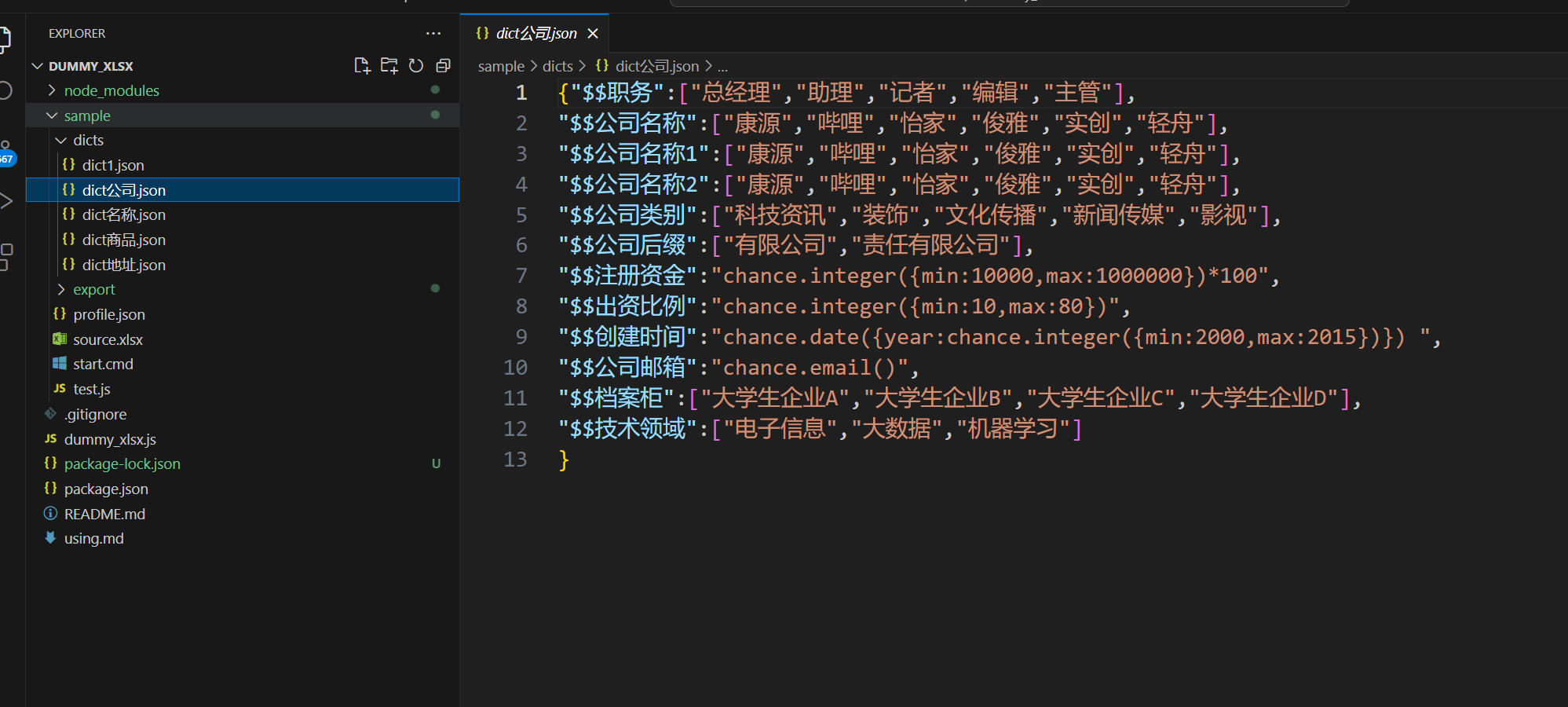
Task: Select dict公司.json in the file tree
Action: coord(243,190)
